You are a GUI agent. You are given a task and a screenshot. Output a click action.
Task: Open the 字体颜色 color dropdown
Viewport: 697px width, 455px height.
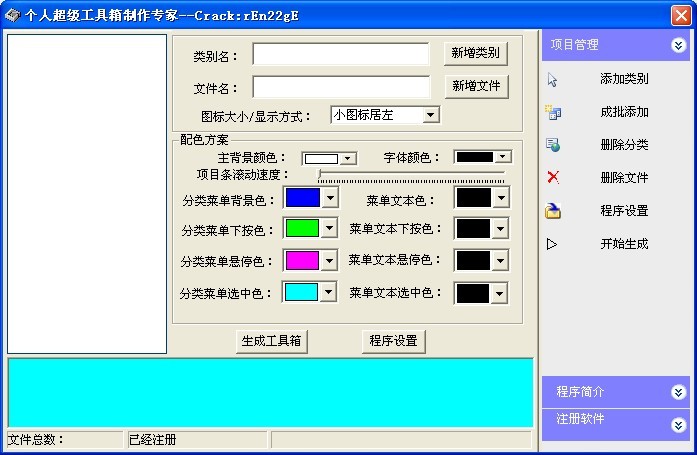coord(482,157)
